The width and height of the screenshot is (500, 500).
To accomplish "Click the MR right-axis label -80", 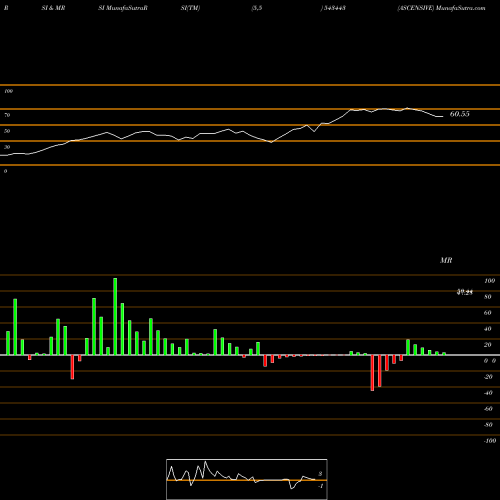I will (x=488, y=425).
